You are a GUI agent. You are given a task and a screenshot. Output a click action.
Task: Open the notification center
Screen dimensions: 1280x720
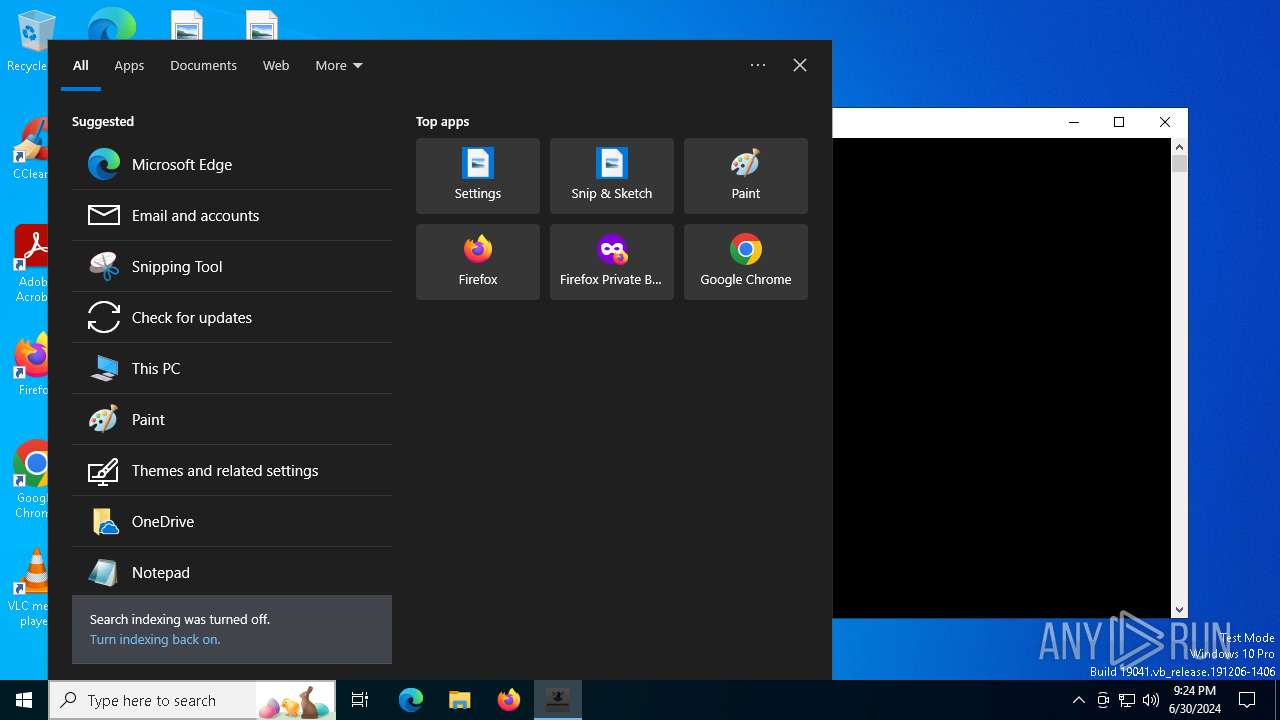coord(1247,701)
